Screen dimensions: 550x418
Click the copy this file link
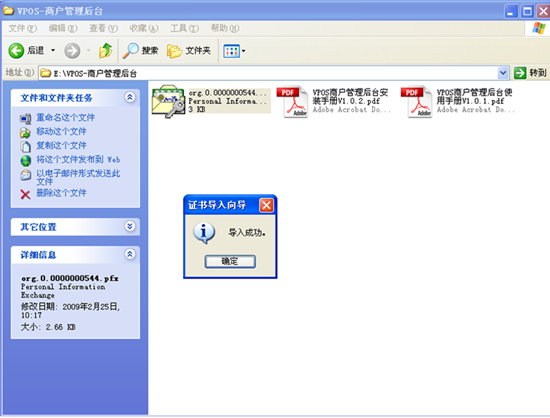click(x=61, y=145)
